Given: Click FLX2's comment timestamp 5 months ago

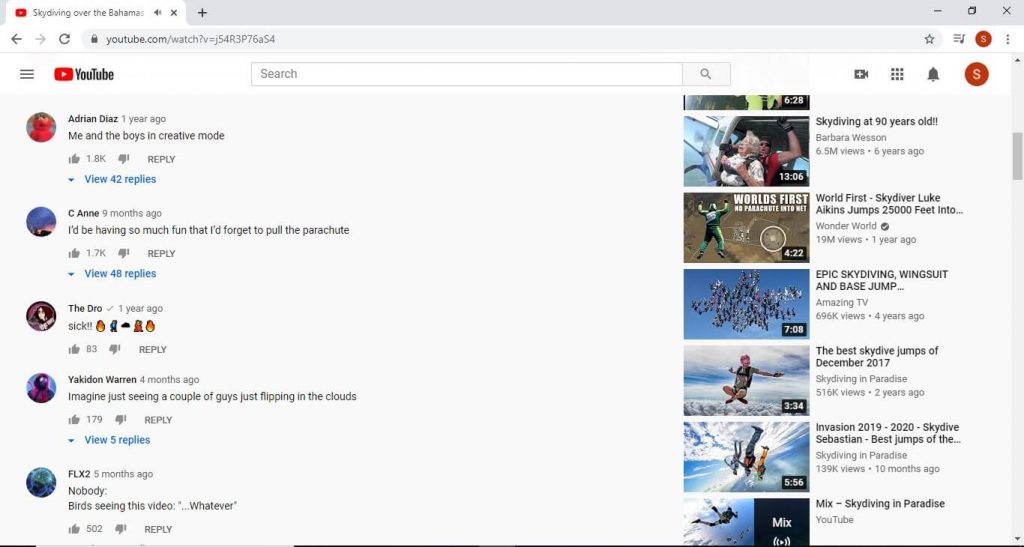Looking at the screenshot, I should coord(123,474).
